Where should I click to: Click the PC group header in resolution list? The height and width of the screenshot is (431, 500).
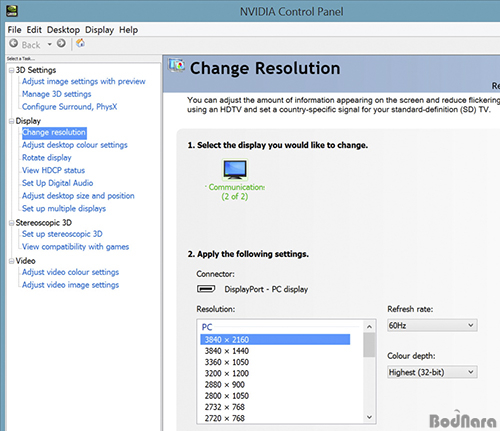[x=207, y=327]
